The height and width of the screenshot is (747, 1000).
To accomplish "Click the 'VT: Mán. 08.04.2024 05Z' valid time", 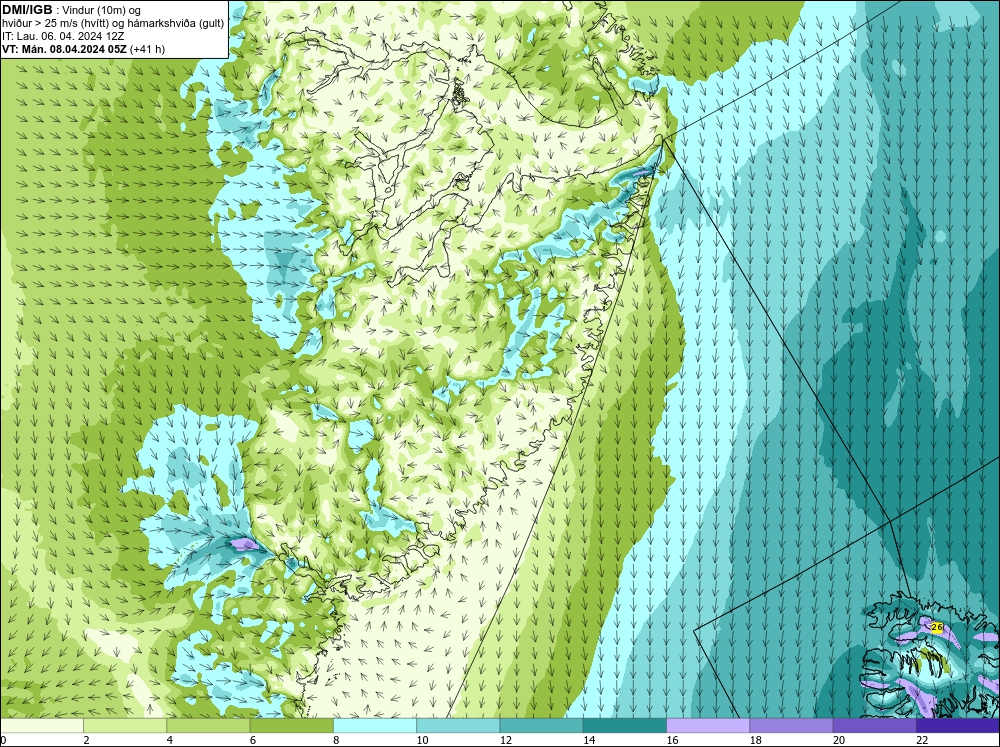I will [64, 49].
